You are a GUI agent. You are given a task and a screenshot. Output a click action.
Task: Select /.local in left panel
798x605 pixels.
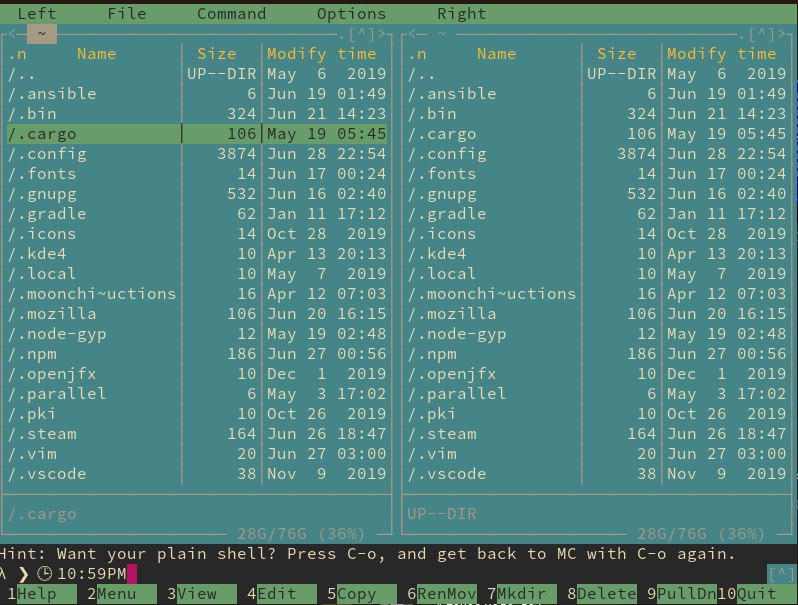coord(197,274)
